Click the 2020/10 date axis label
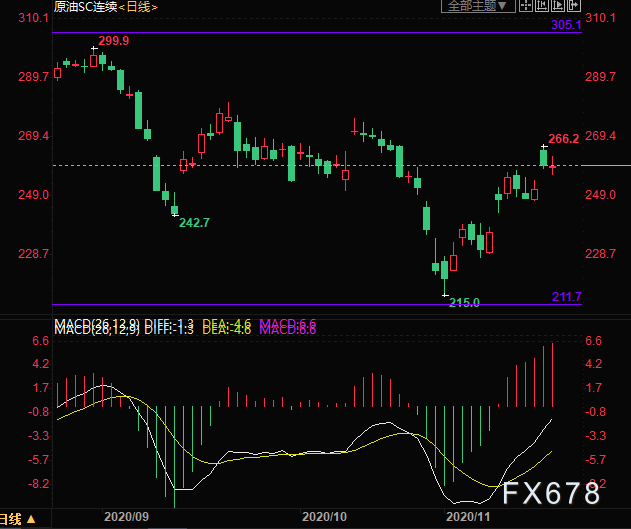 point(324,517)
